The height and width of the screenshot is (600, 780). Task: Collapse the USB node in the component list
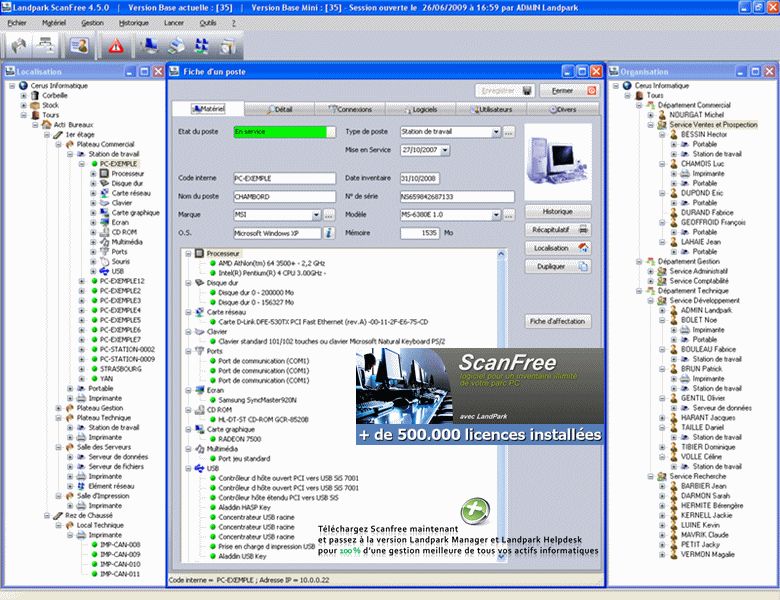[189, 469]
